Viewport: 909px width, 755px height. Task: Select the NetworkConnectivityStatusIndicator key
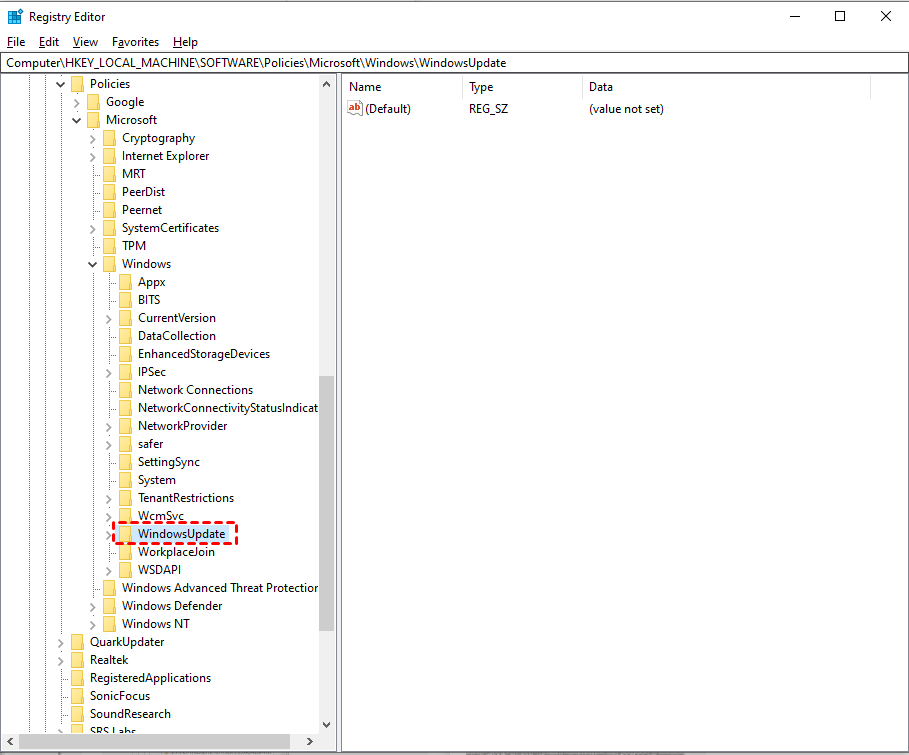click(x=227, y=408)
